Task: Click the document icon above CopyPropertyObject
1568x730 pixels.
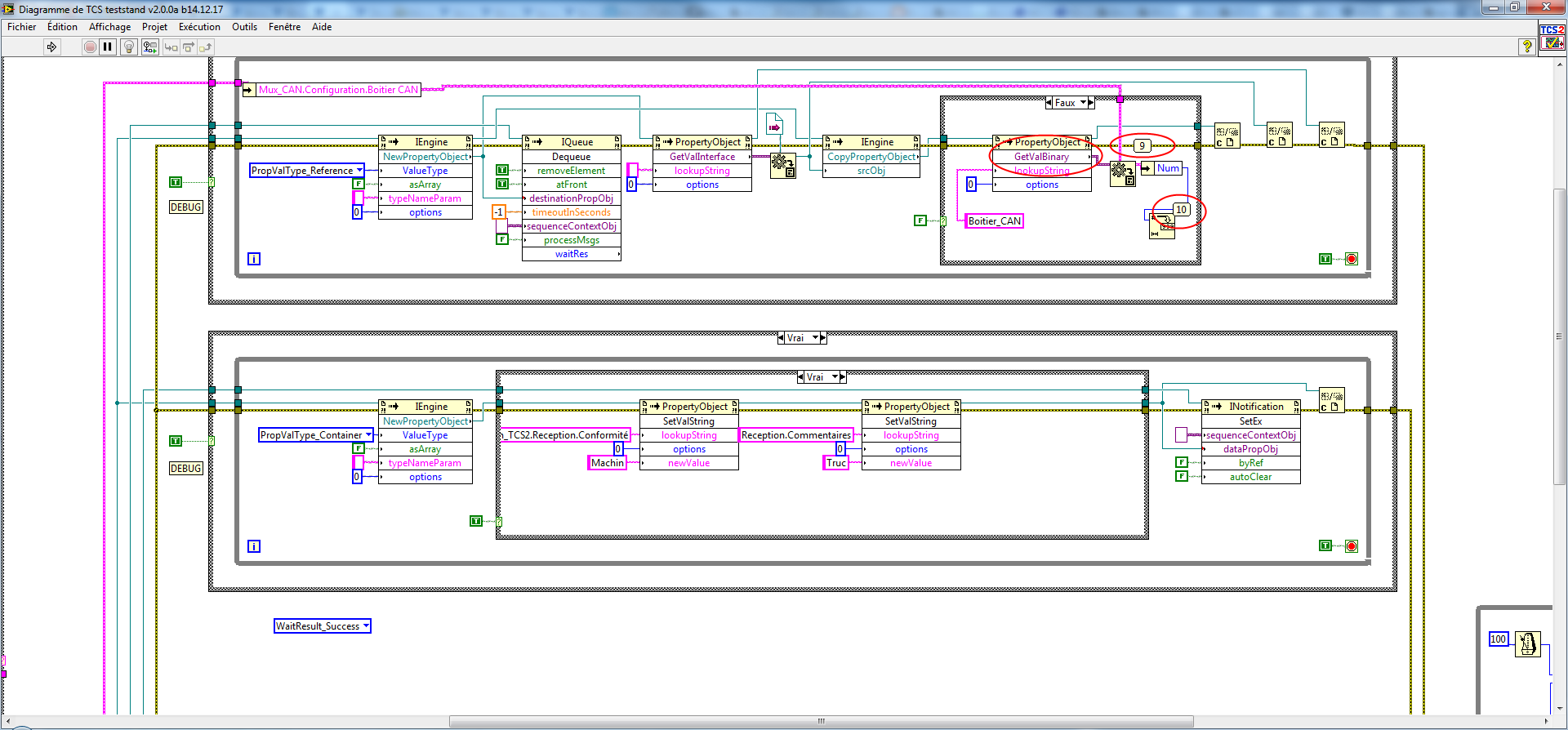Action: pos(774,125)
